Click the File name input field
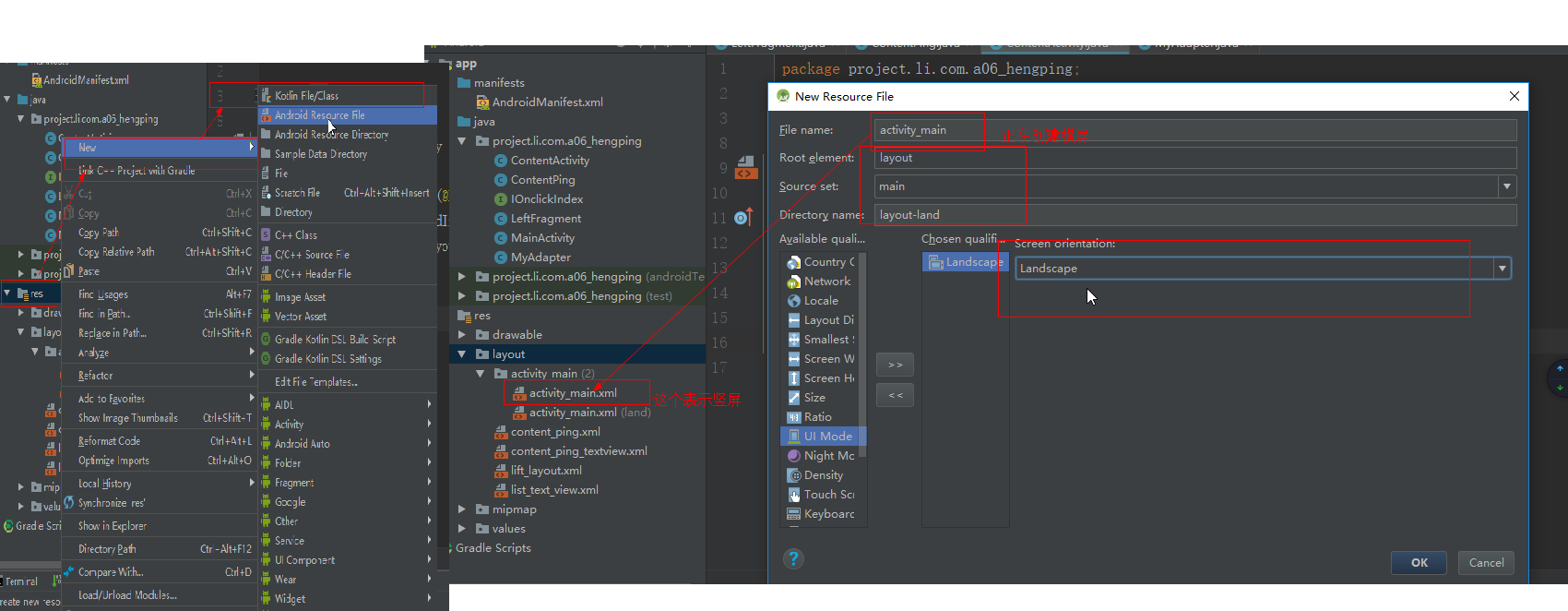1568x611 pixels. point(1194,130)
